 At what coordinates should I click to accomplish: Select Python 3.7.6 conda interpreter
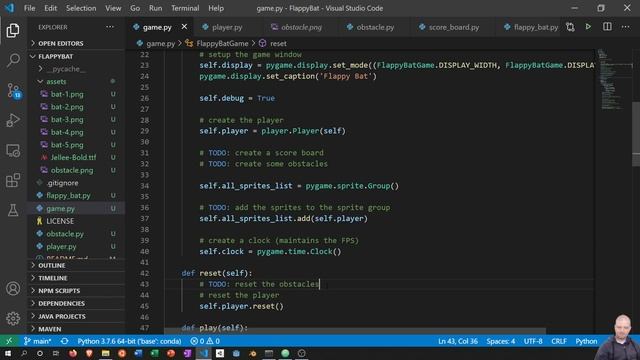pyautogui.click(x=129, y=341)
